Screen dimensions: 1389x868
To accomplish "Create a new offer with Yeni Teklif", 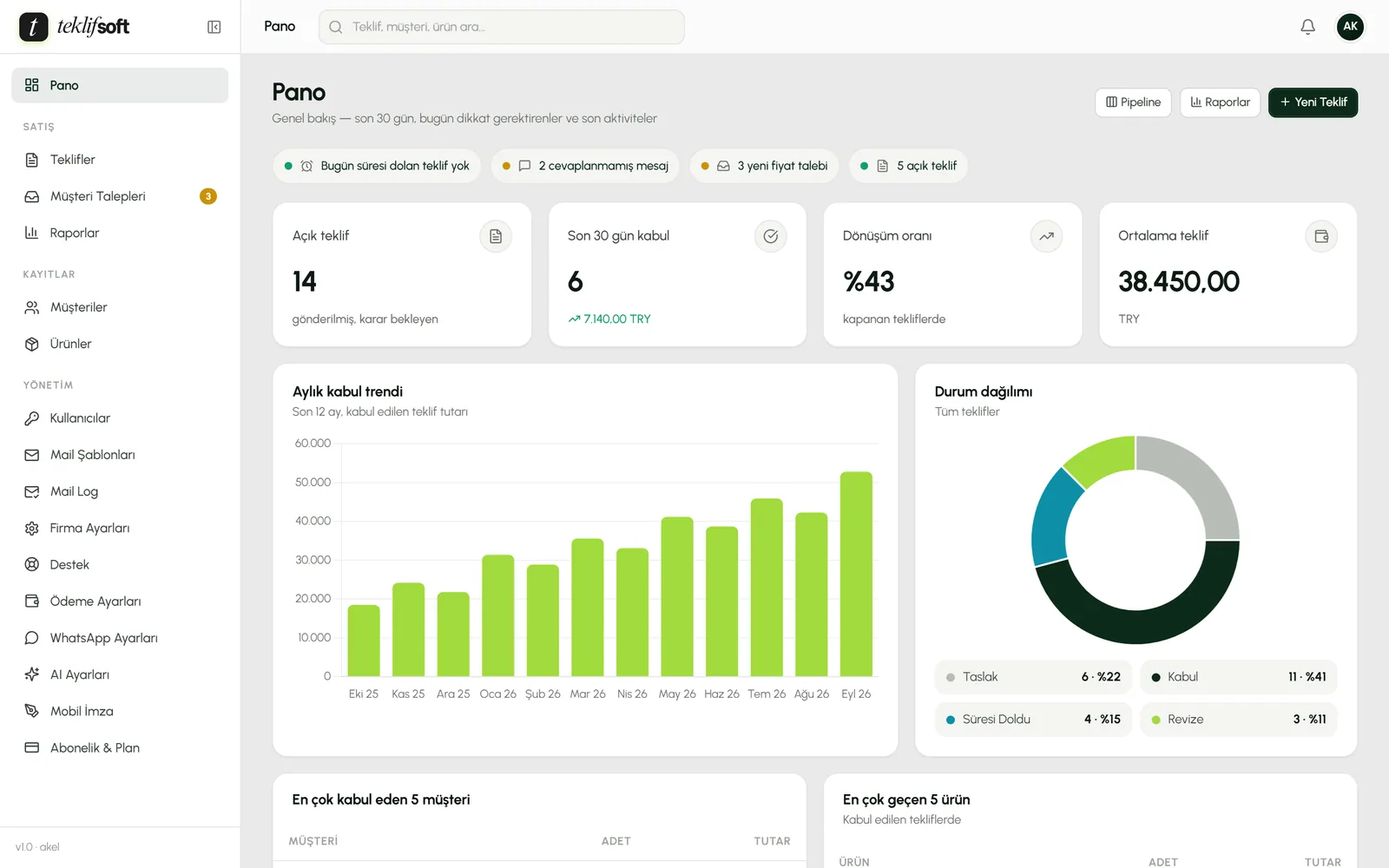I will click(1313, 102).
